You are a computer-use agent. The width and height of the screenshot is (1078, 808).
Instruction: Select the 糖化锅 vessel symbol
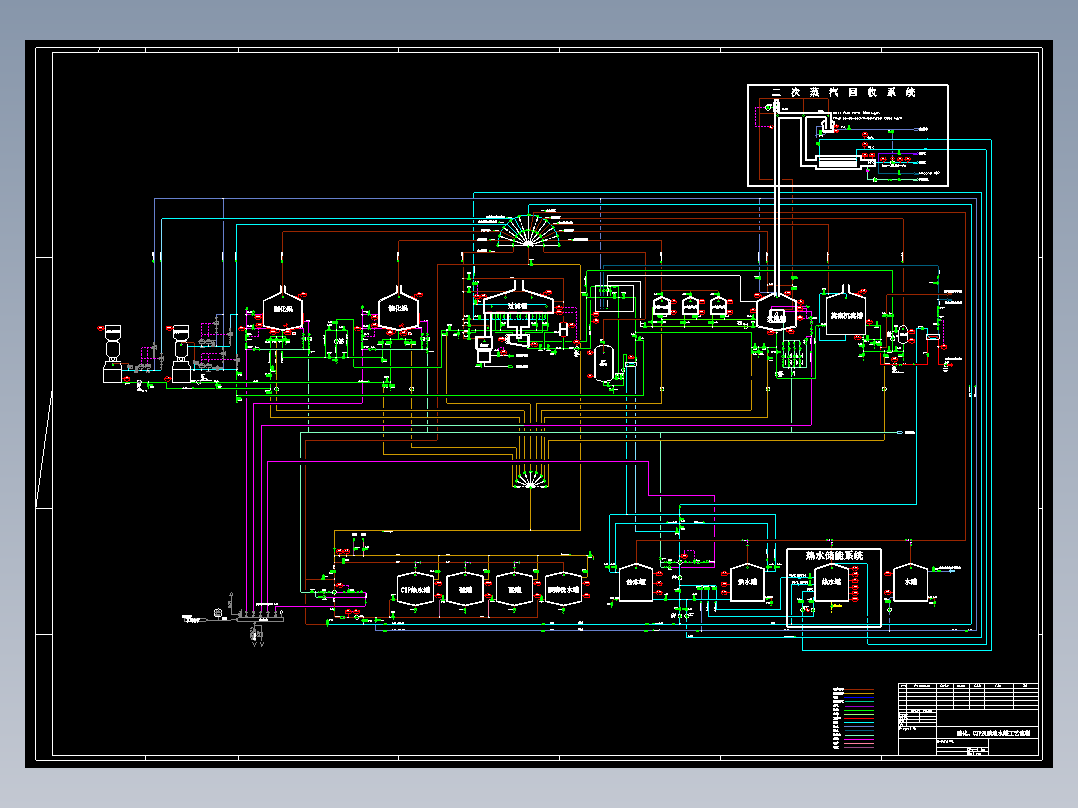(x=398, y=307)
